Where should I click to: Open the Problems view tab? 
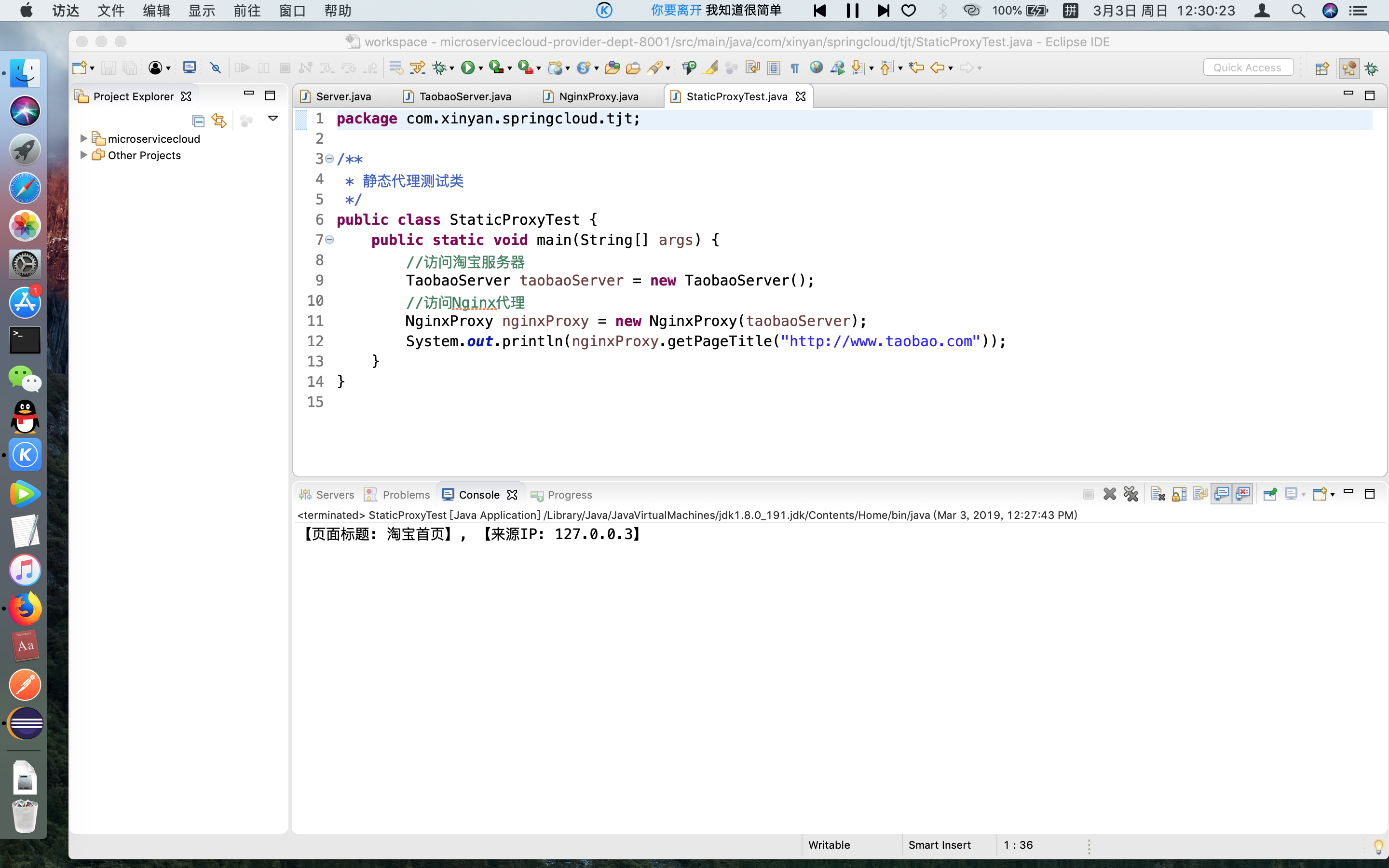point(405,494)
